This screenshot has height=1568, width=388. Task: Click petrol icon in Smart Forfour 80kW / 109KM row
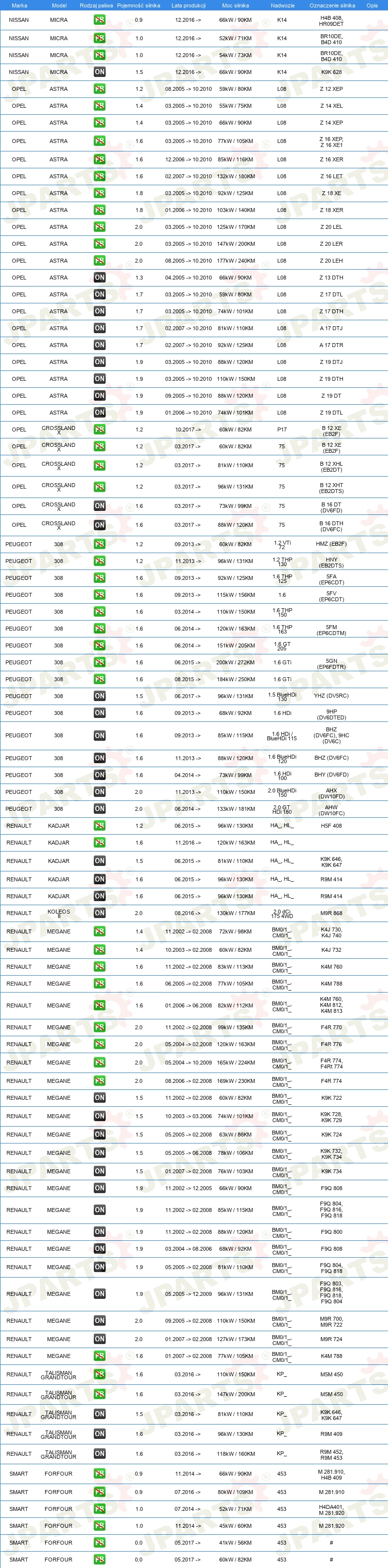coord(99,1493)
